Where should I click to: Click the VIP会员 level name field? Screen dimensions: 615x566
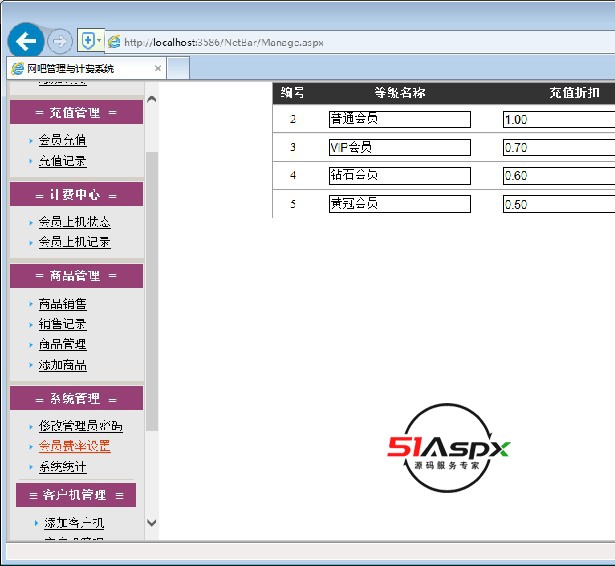(400, 147)
